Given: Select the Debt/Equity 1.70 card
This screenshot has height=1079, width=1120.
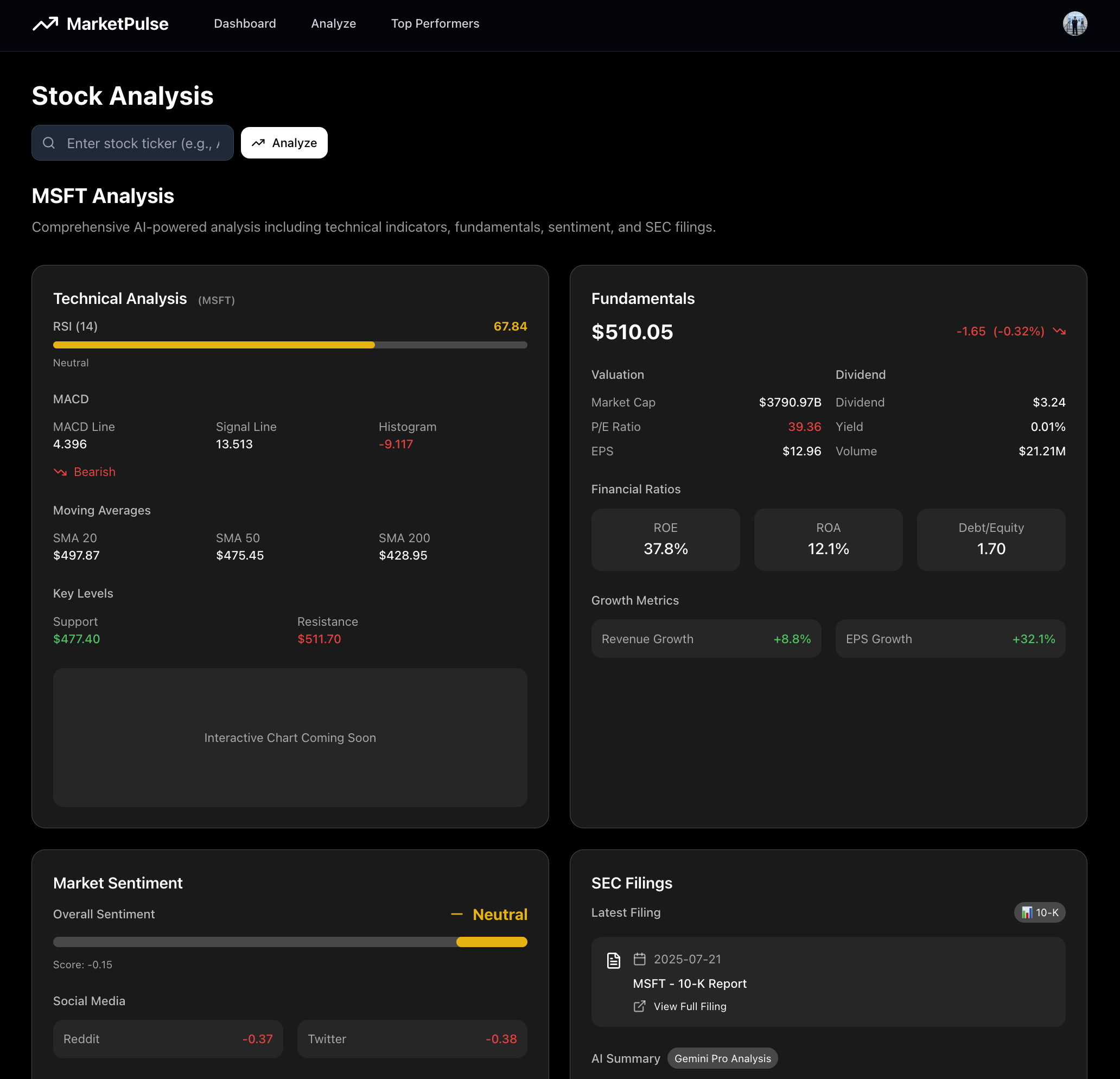Looking at the screenshot, I should 991,539.
